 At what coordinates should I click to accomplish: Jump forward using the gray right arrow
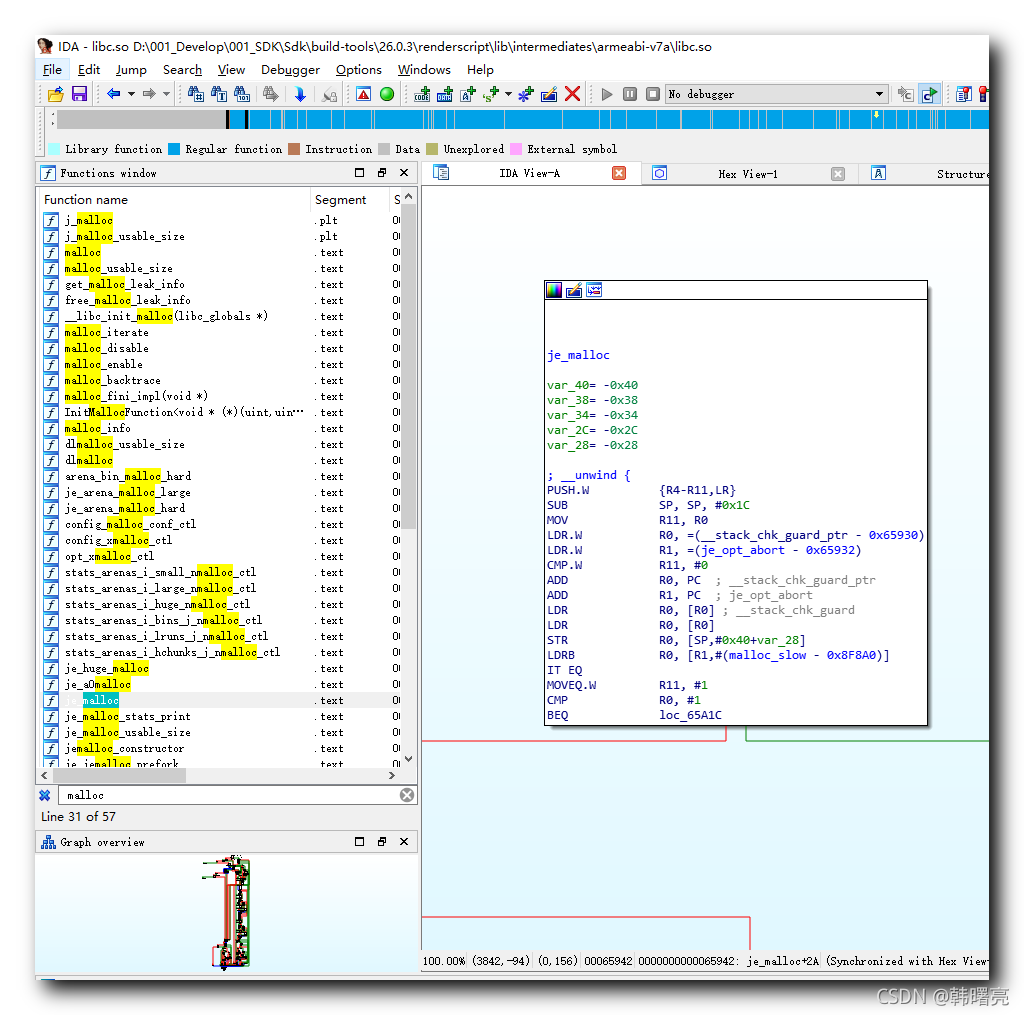coord(150,94)
